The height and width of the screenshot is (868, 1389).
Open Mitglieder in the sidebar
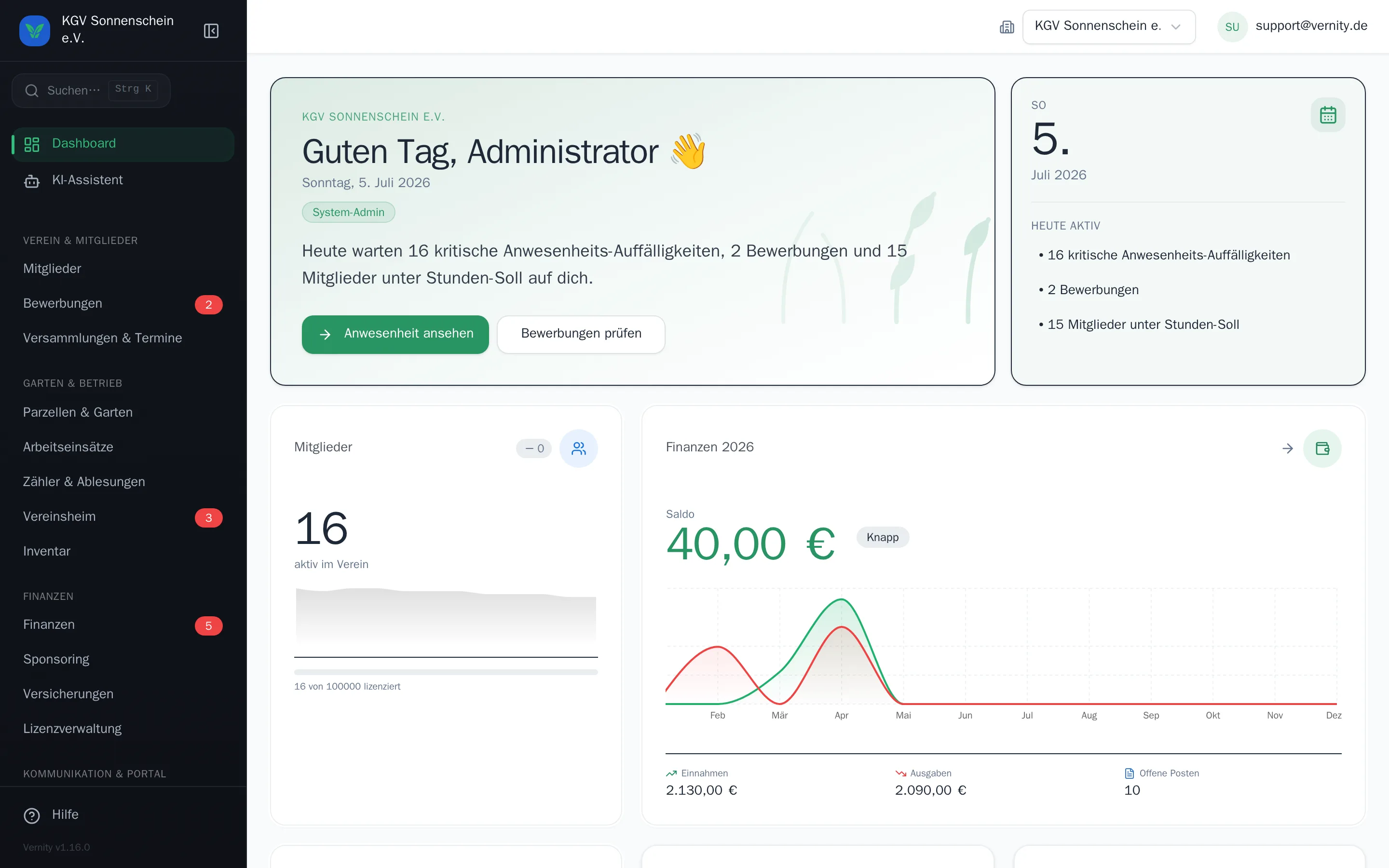123,269
